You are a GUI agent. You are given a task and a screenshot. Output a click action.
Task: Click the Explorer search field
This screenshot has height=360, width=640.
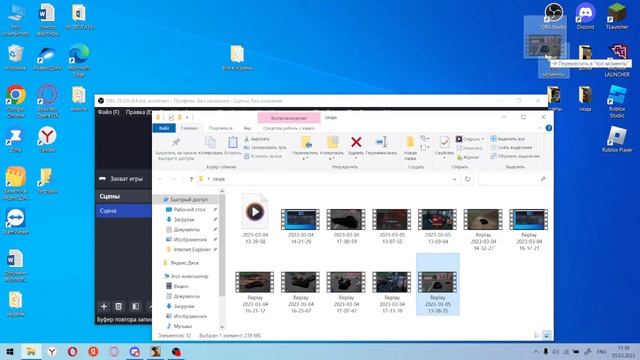[x=513, y=179]
